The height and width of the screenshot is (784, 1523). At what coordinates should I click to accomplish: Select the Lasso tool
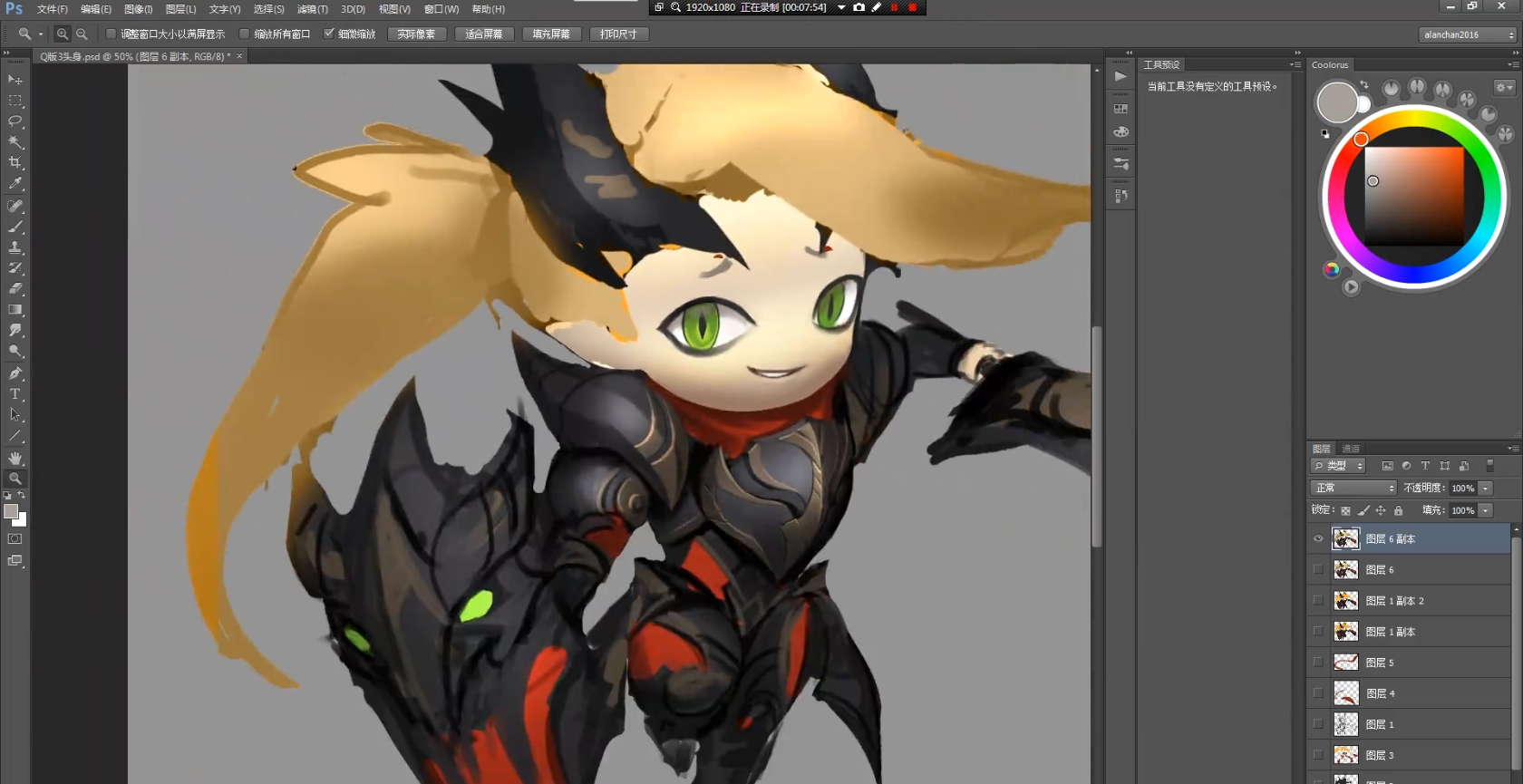coord(15,121)
